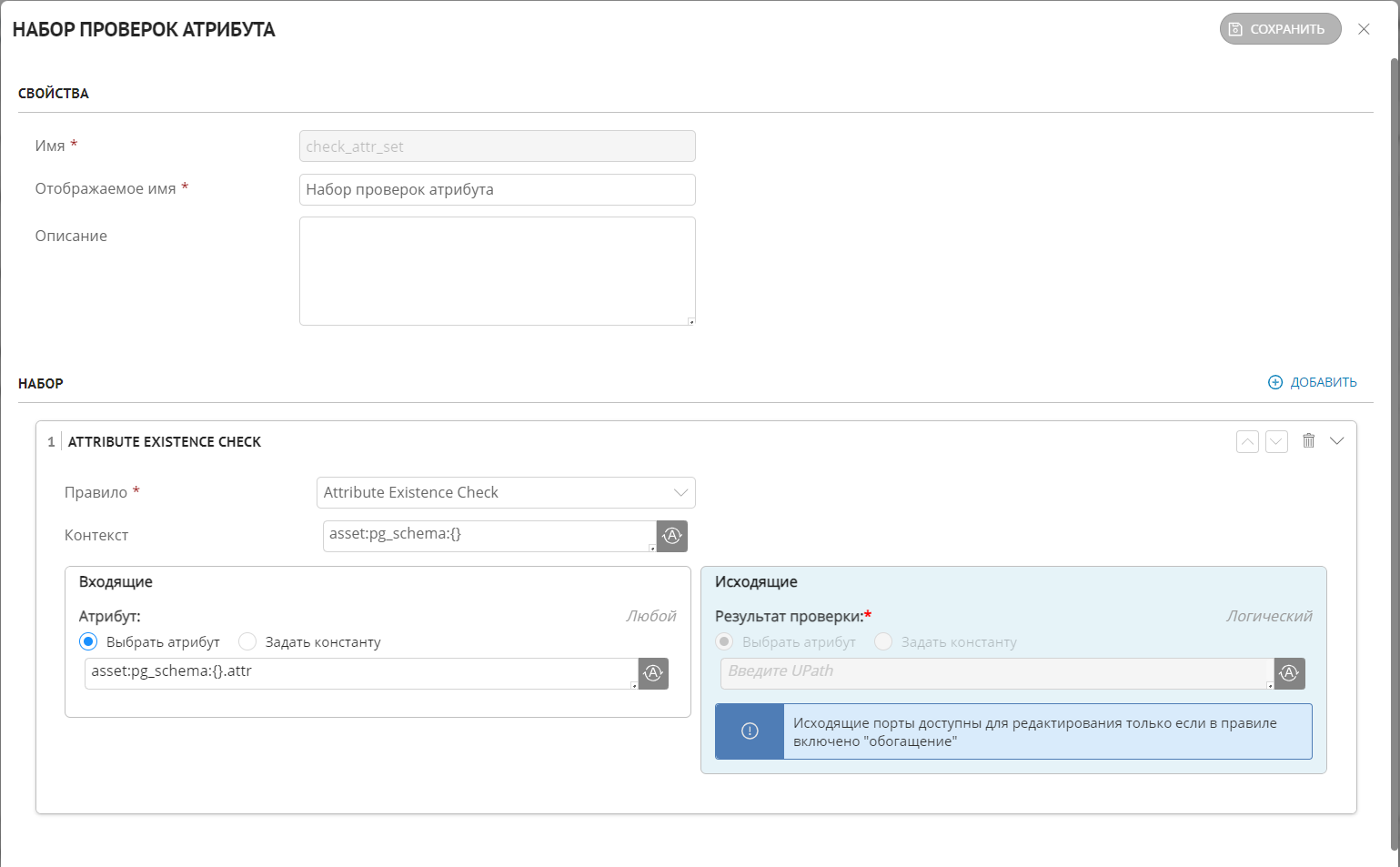Move rule down with the down arrow

[x=1276, y=442]
